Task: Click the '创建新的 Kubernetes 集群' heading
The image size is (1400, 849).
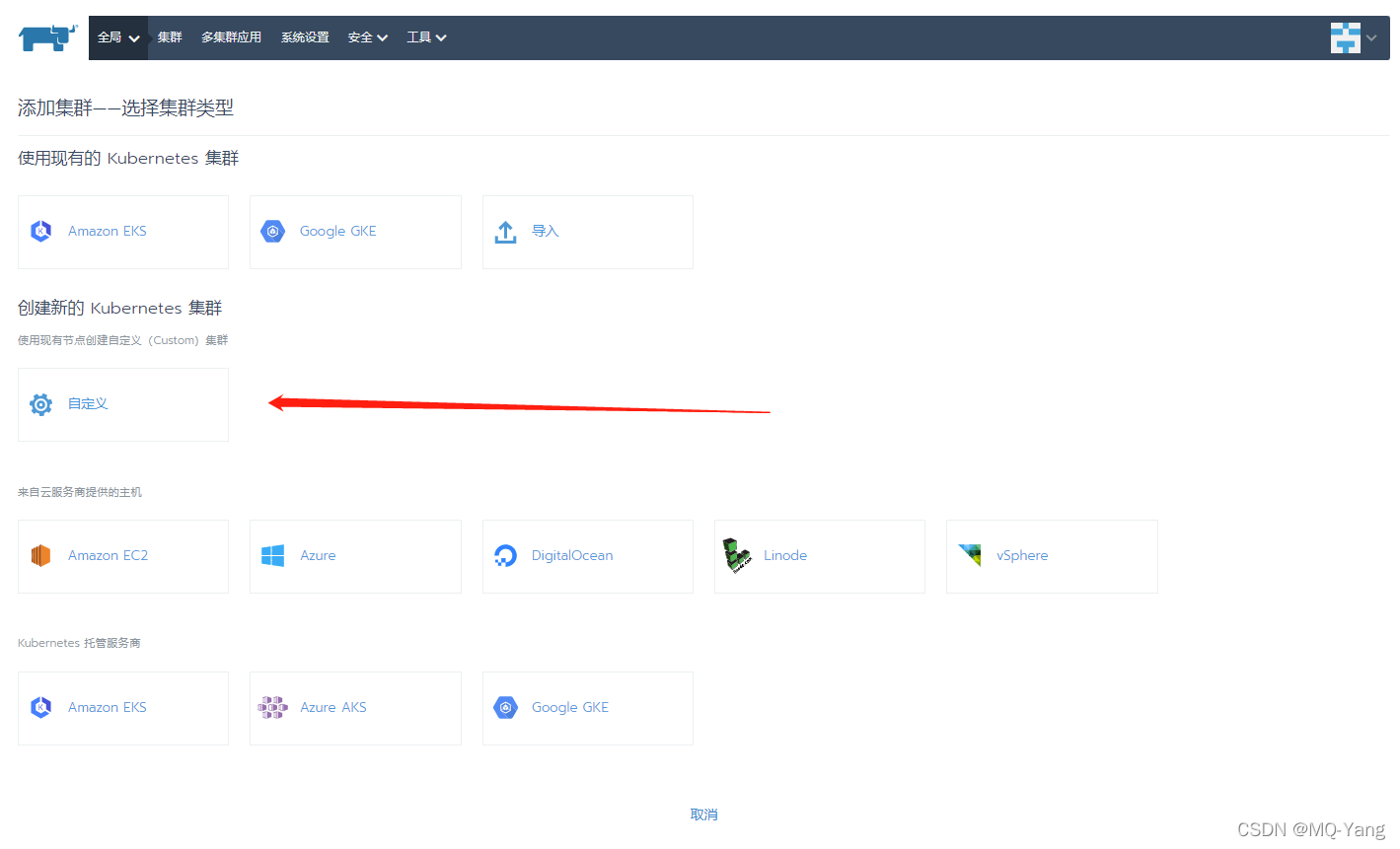Action: (120, 308)
